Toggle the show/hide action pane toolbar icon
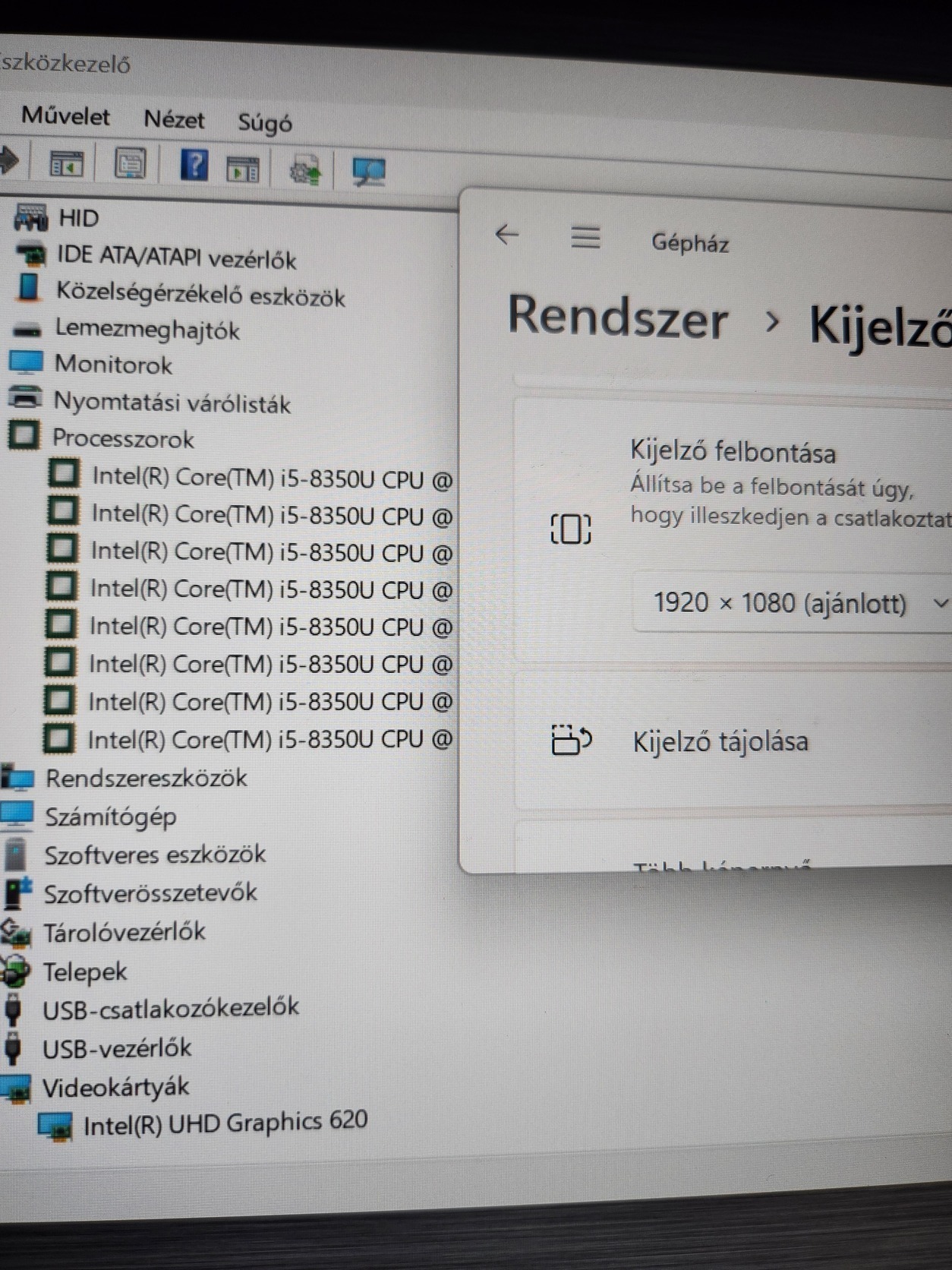Viewport: 952px width, 1270px height. 243,168
